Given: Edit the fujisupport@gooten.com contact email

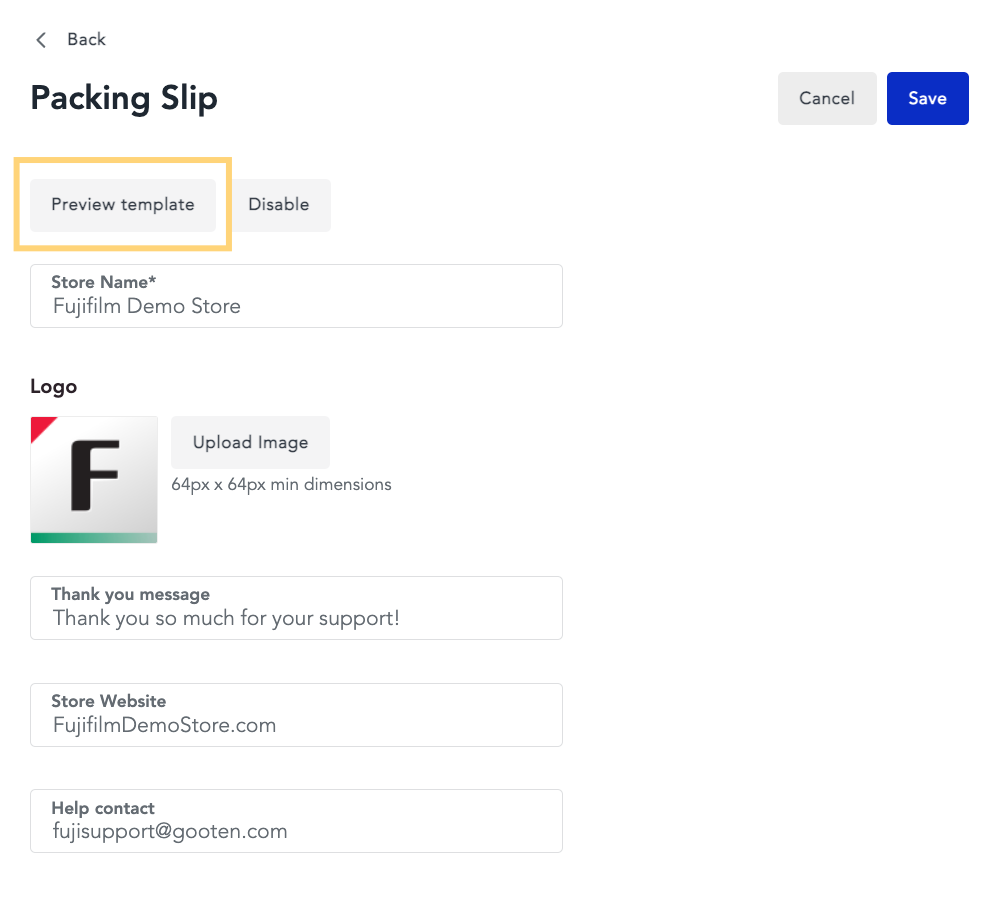Looking at the screenshot, I should point(170,831).
